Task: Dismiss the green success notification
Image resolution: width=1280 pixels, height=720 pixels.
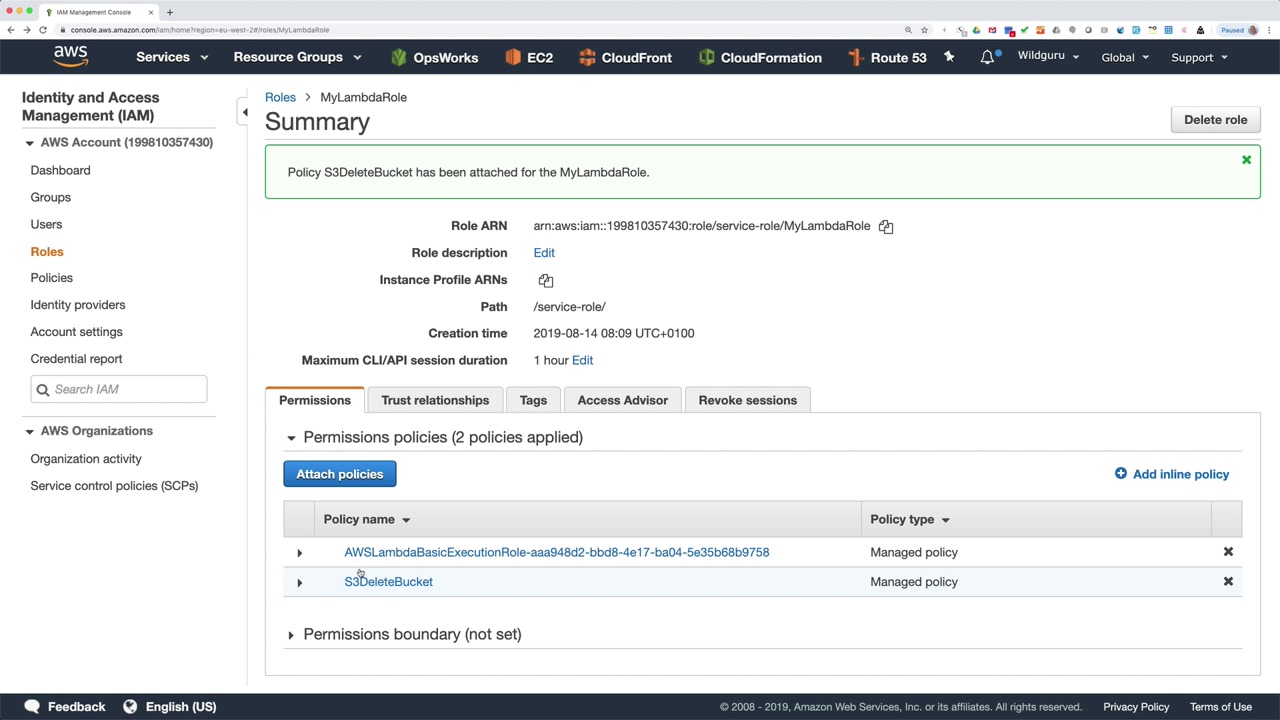Action: click(x=1246, y=160)
